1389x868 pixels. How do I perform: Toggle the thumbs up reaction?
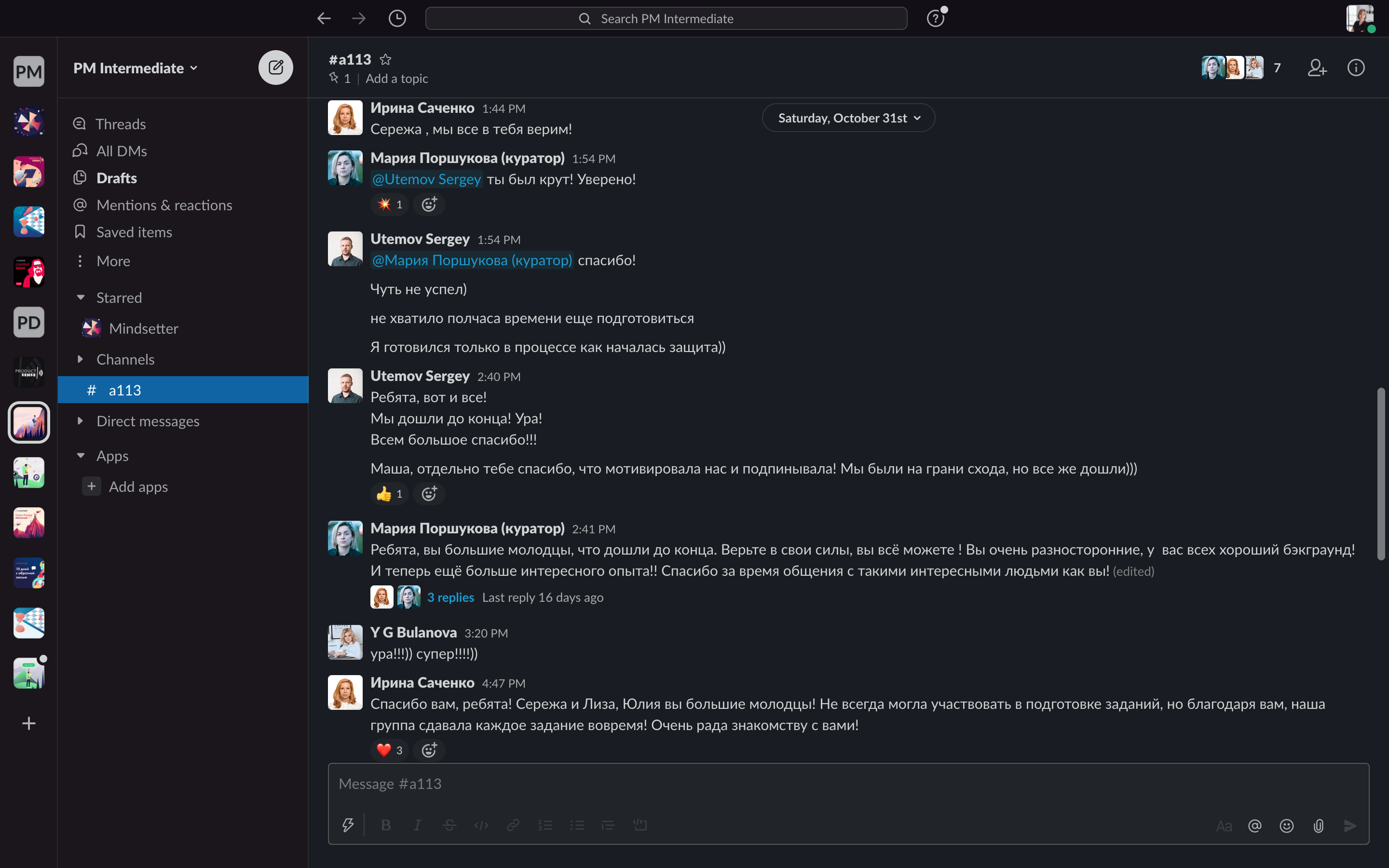point(390,494)
